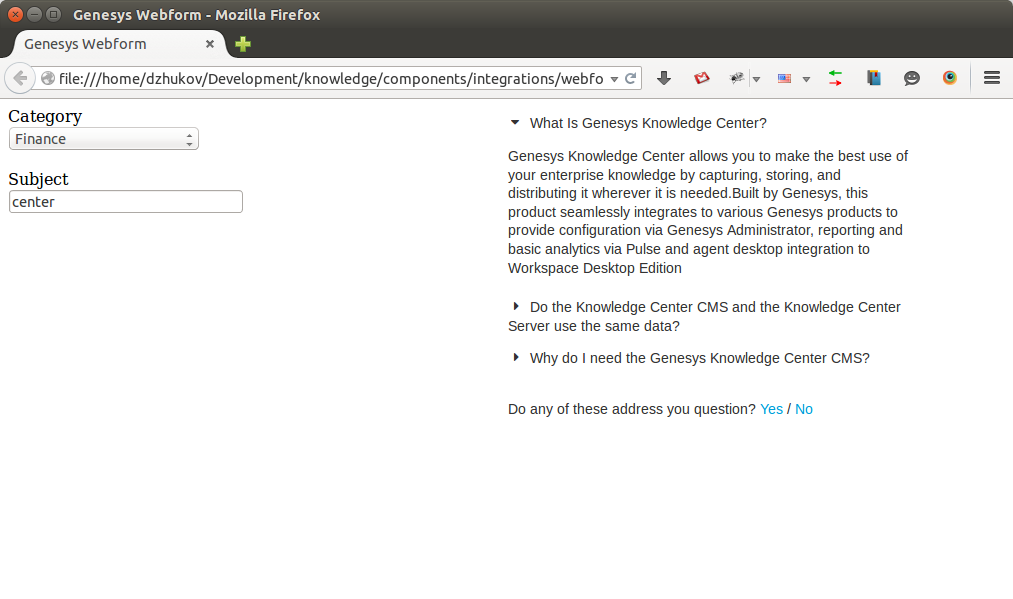Screen dimensions: 1013x599
Task: Click the Greasemonkey-style toolbar icon
Action: pos(736,78)
